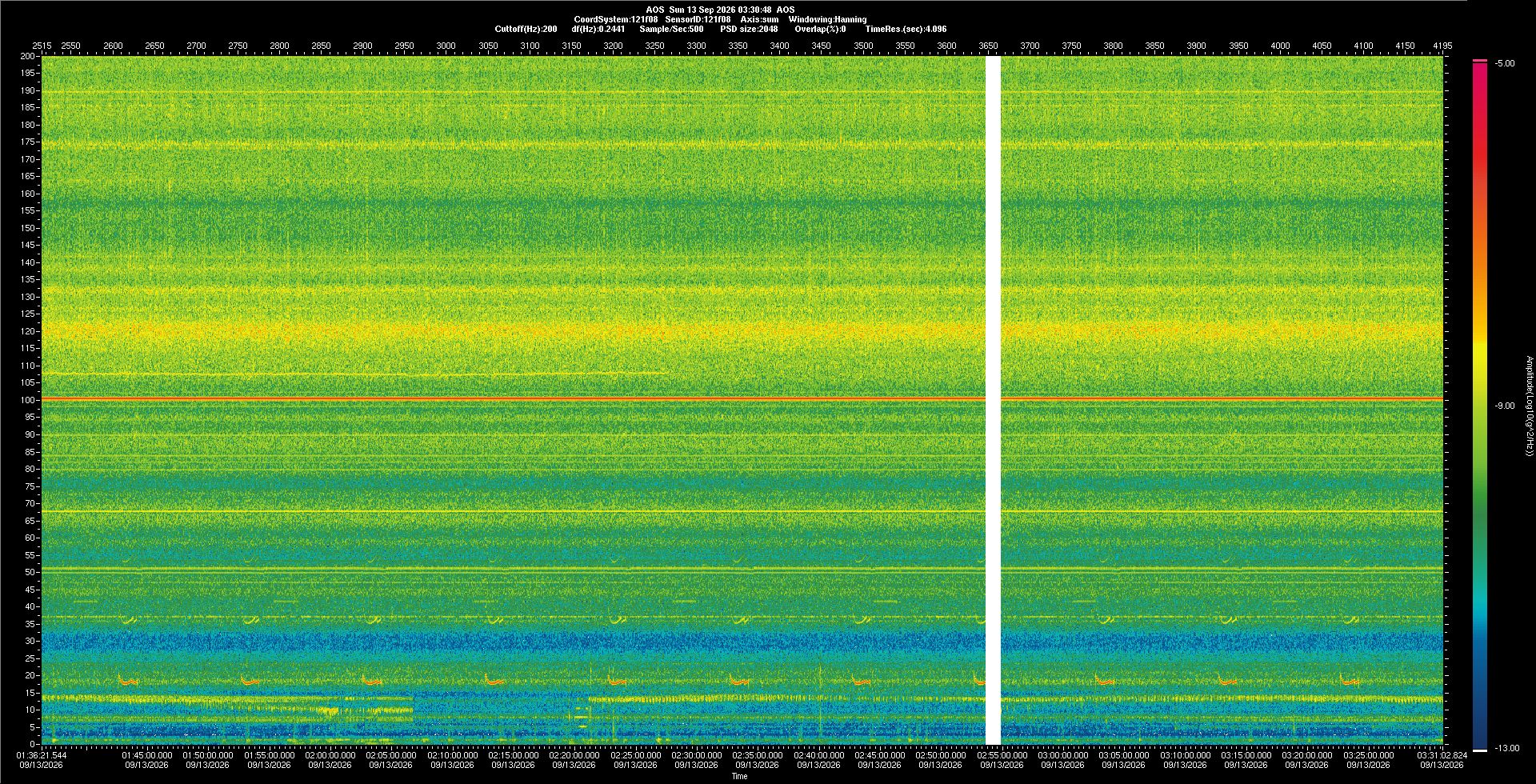The width and height of the screenshot is (1536, 784).
Task: Click the SensorID:121f08 header text
Action: 698,19
